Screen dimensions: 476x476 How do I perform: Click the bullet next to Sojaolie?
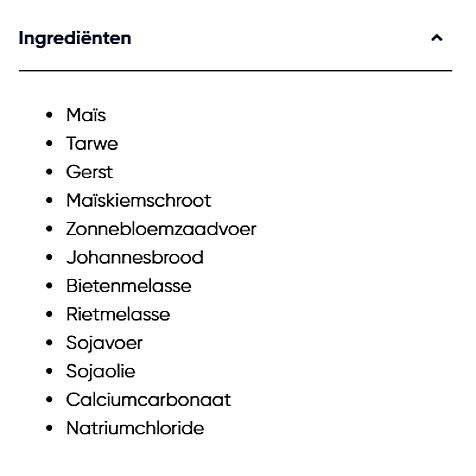pyautogui.click(x=49, y=371)
